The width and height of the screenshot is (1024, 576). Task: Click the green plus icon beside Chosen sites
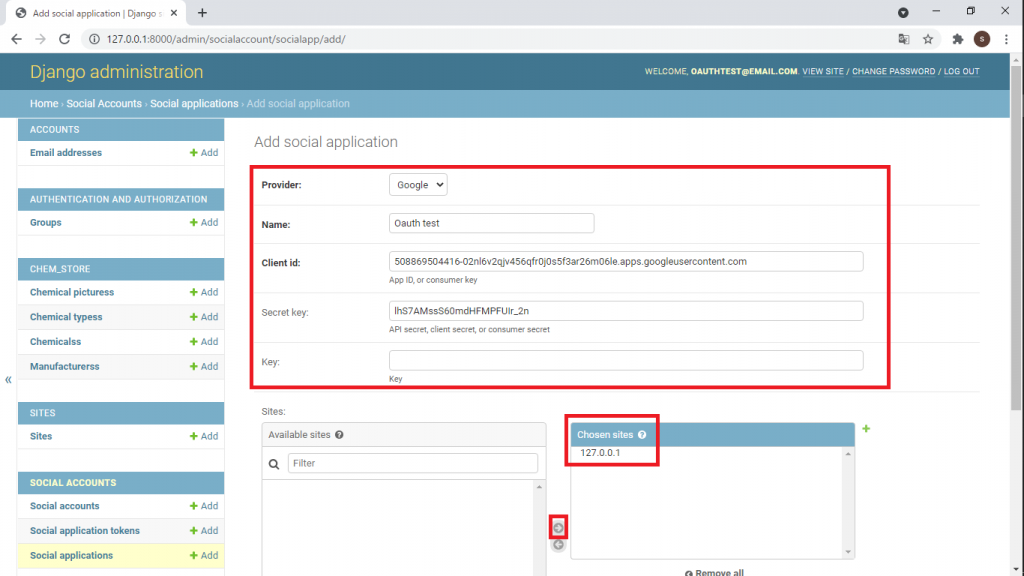pyautogui.click(x=866, y=429)
